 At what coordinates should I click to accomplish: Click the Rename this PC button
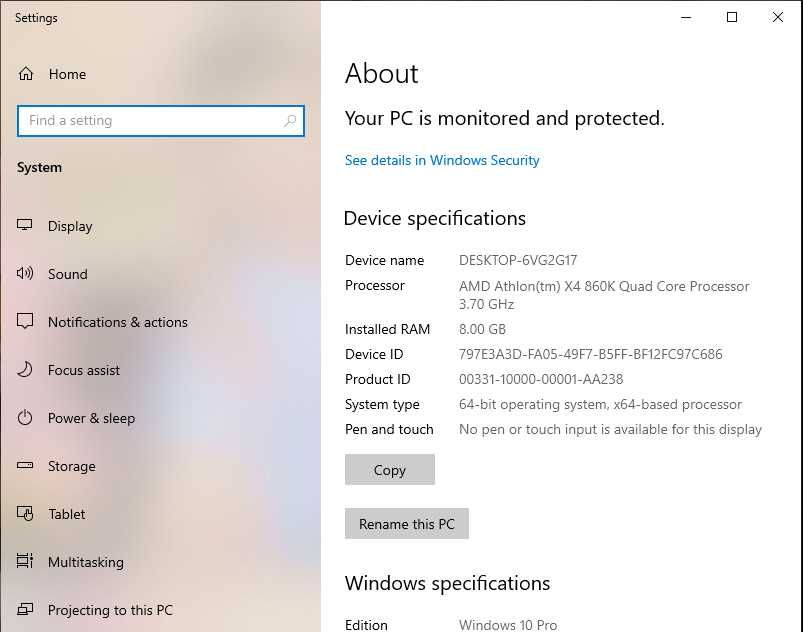(x=407, y=524)
